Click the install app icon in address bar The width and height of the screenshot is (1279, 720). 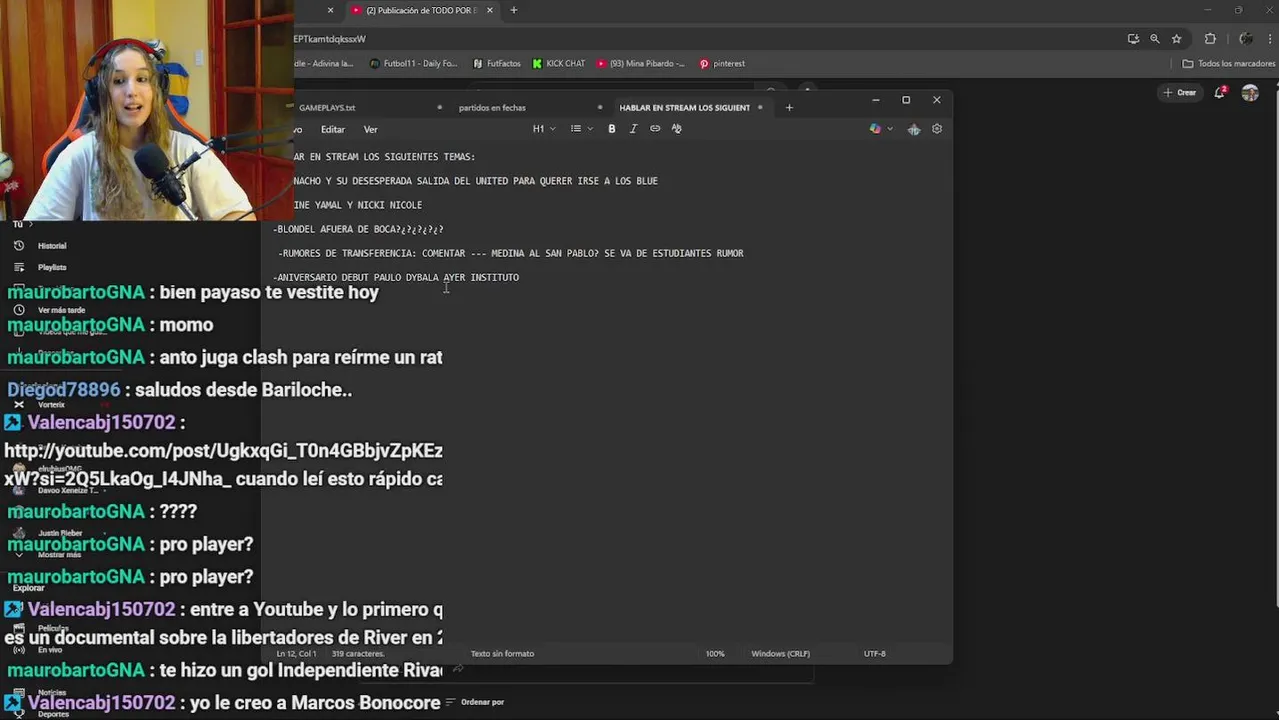point(1133,39)
